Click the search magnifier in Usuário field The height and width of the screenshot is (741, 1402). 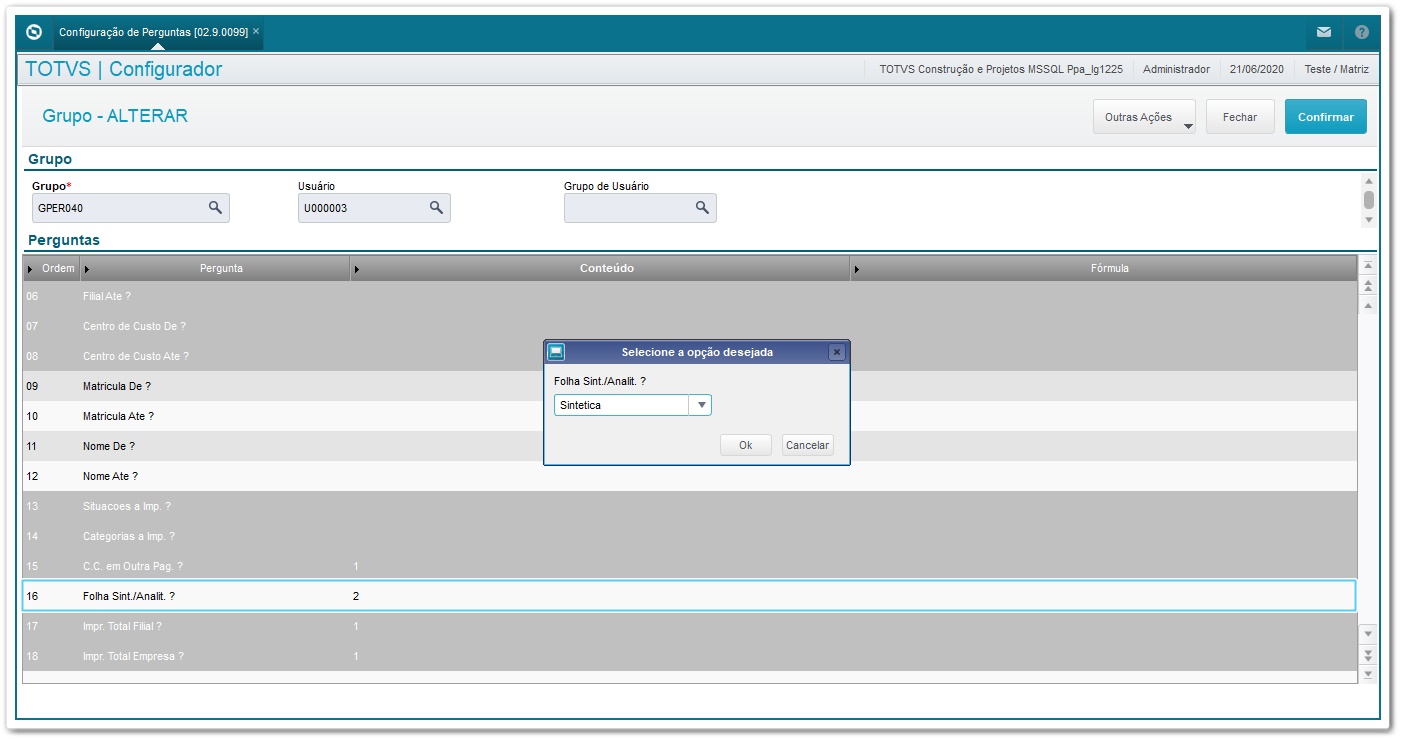[x=436, y=207]
